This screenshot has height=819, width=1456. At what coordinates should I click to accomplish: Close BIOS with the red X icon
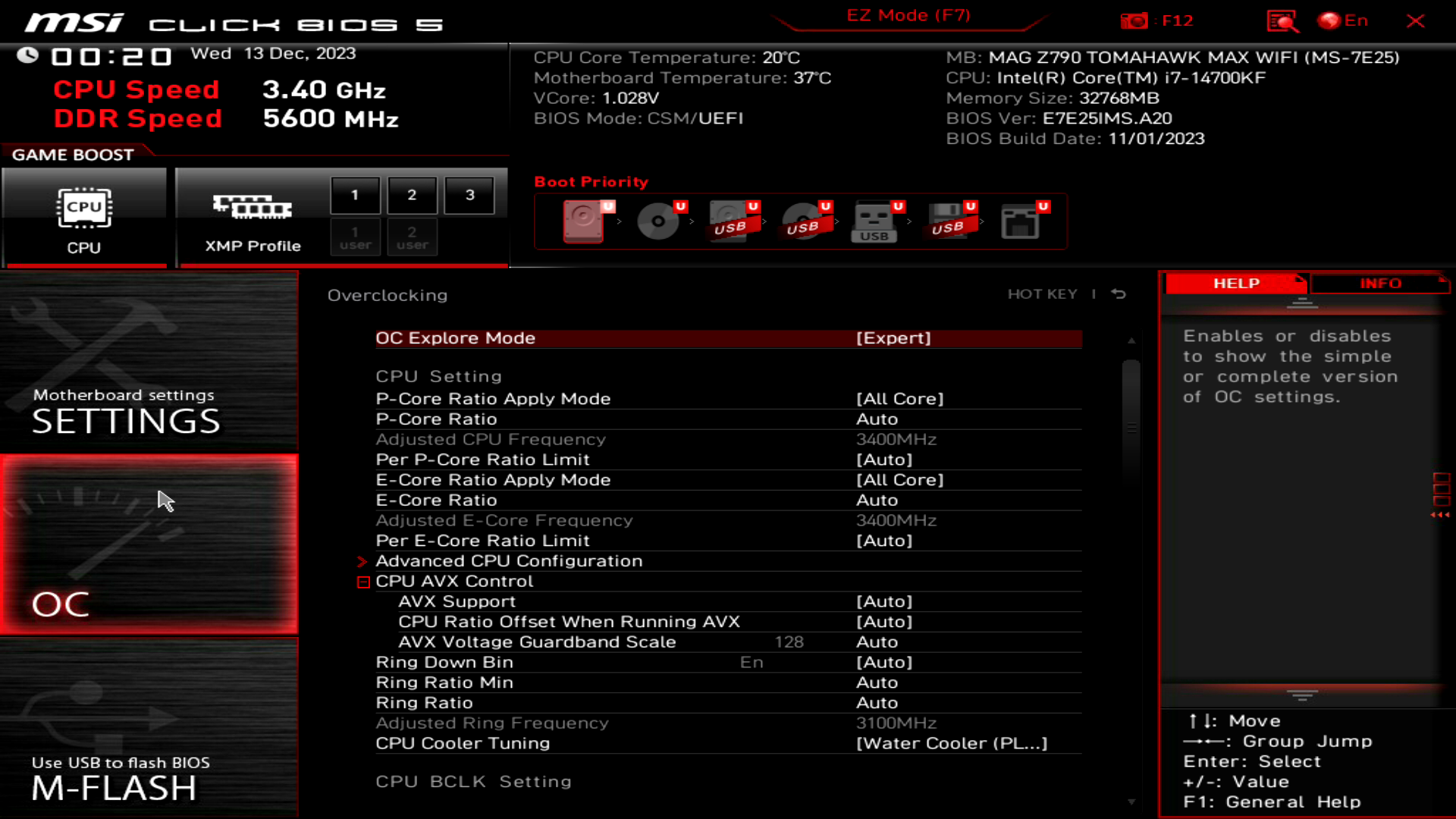[x=1415, y=20]
